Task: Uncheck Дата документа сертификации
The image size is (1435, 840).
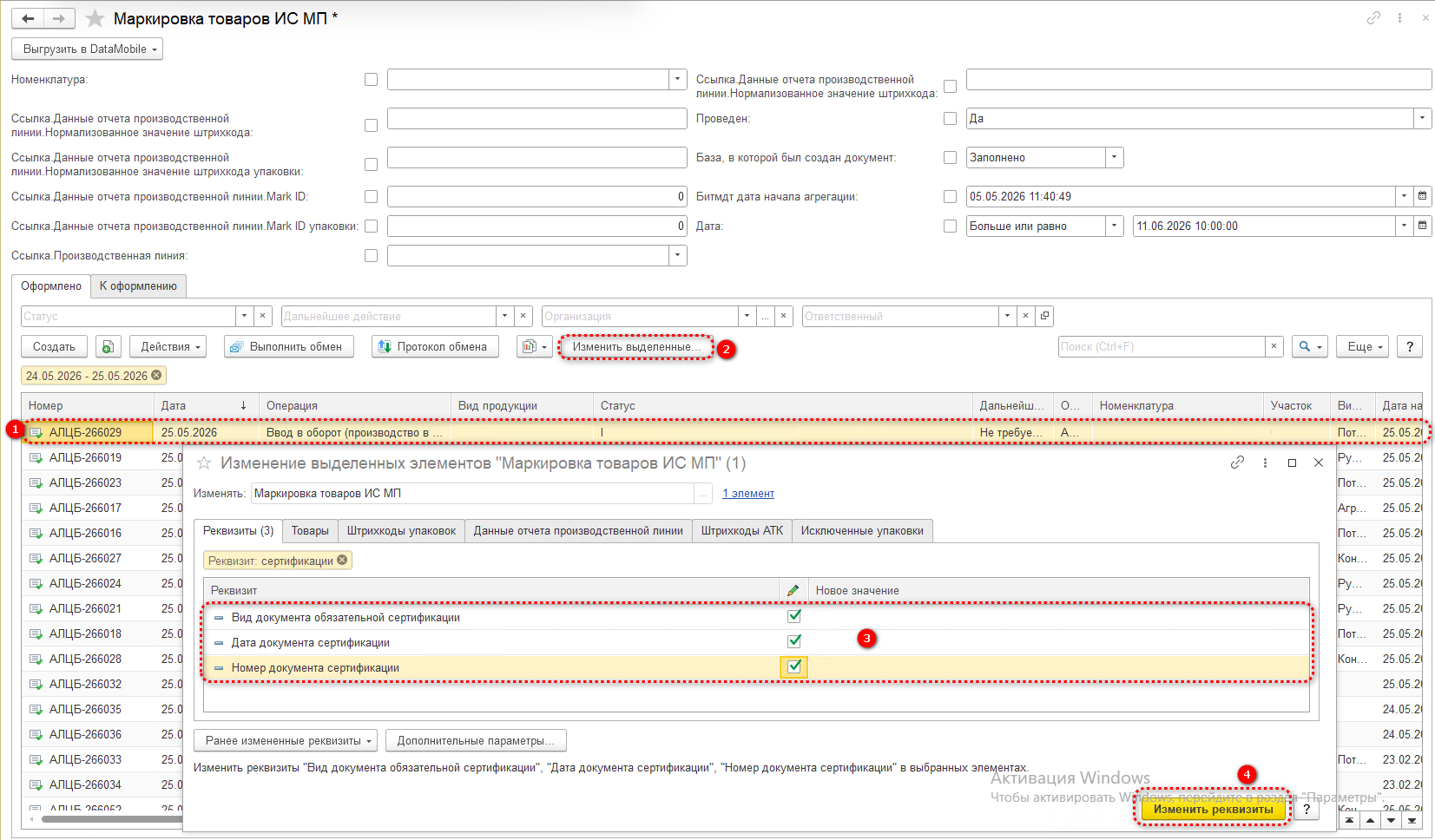Action: (793, 641)
